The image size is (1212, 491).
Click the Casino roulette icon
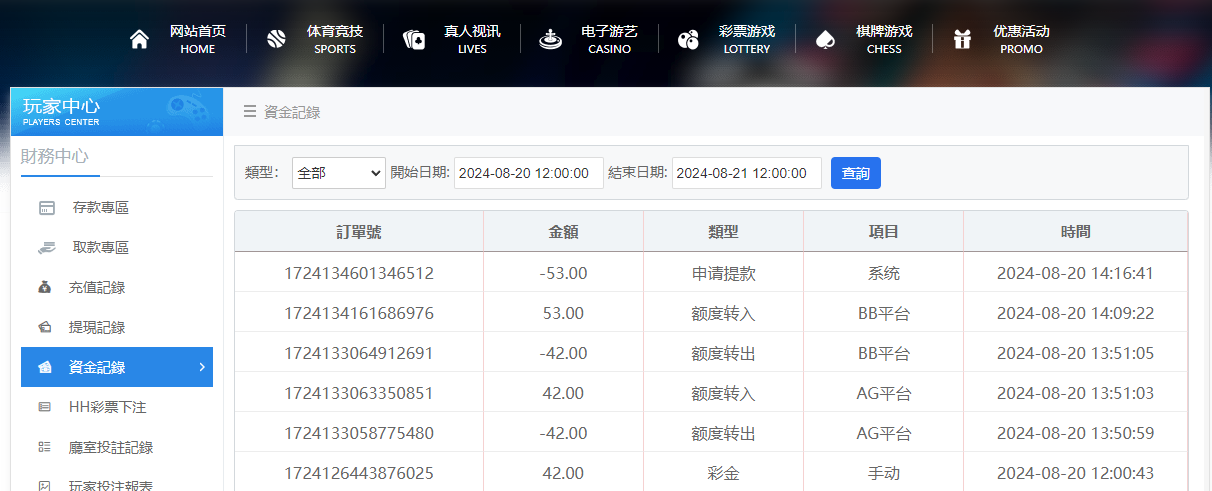pyautogui.click(x=550, y=39)
